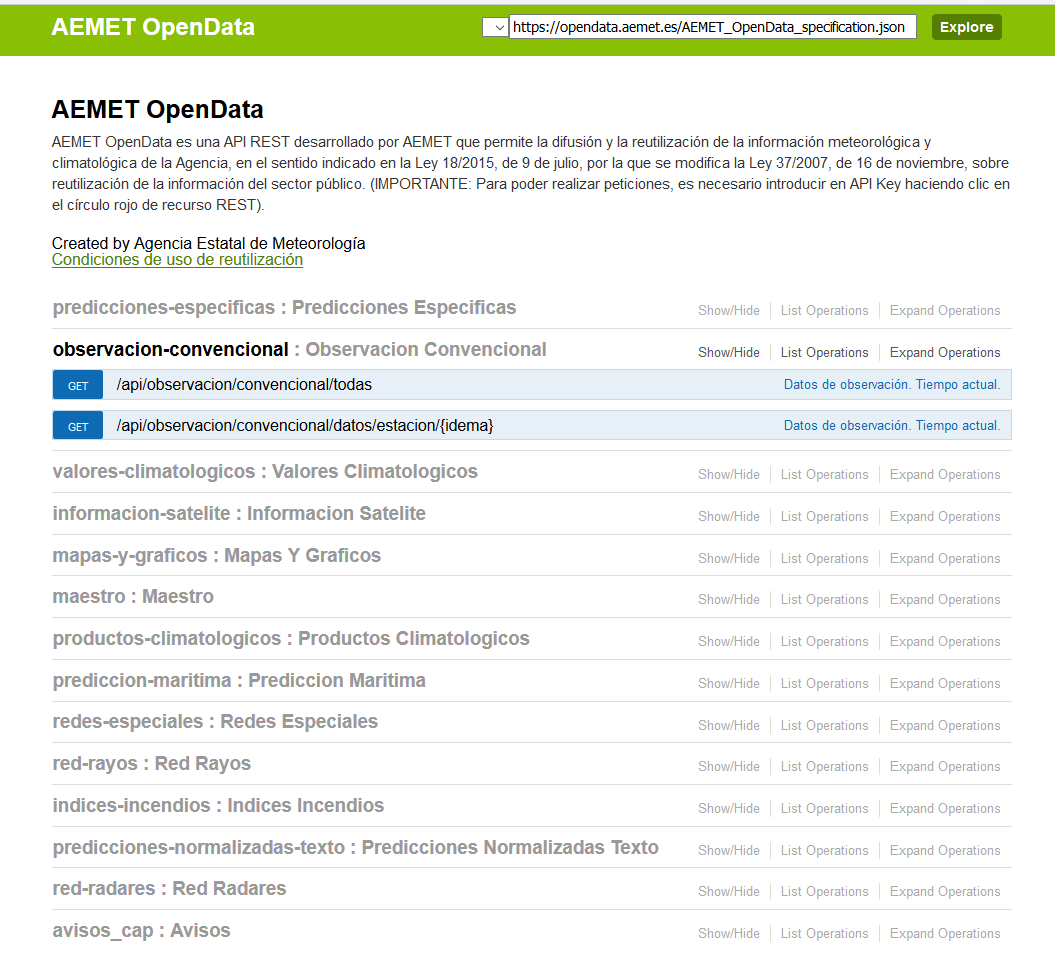Viewport: 1055px width, 969px height.
Task: Click List Operations for indices-incendios
Action: 824,808
